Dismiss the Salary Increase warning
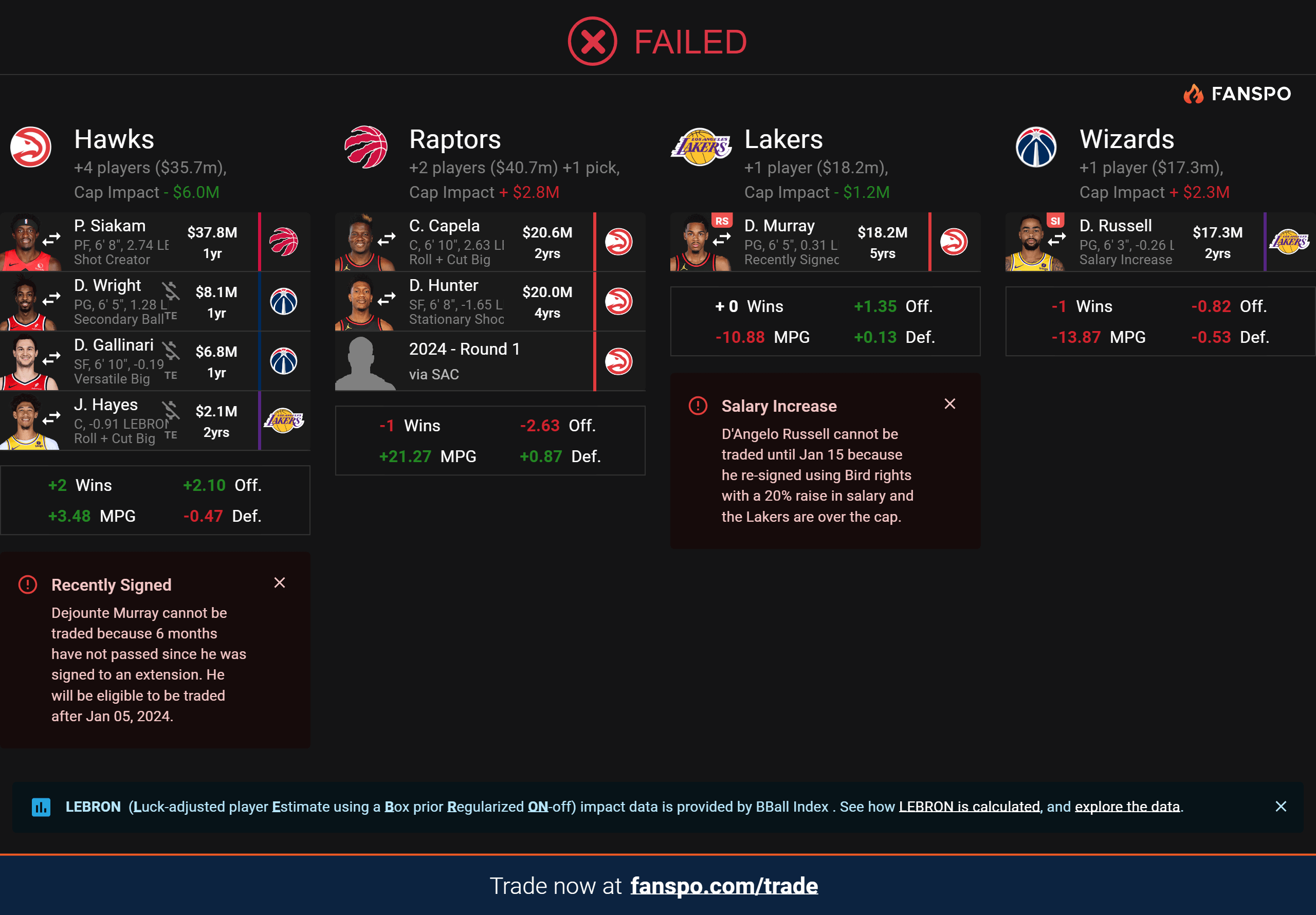Image resolution: width=1316 pixels, height=915 pixels. point(950,404)
